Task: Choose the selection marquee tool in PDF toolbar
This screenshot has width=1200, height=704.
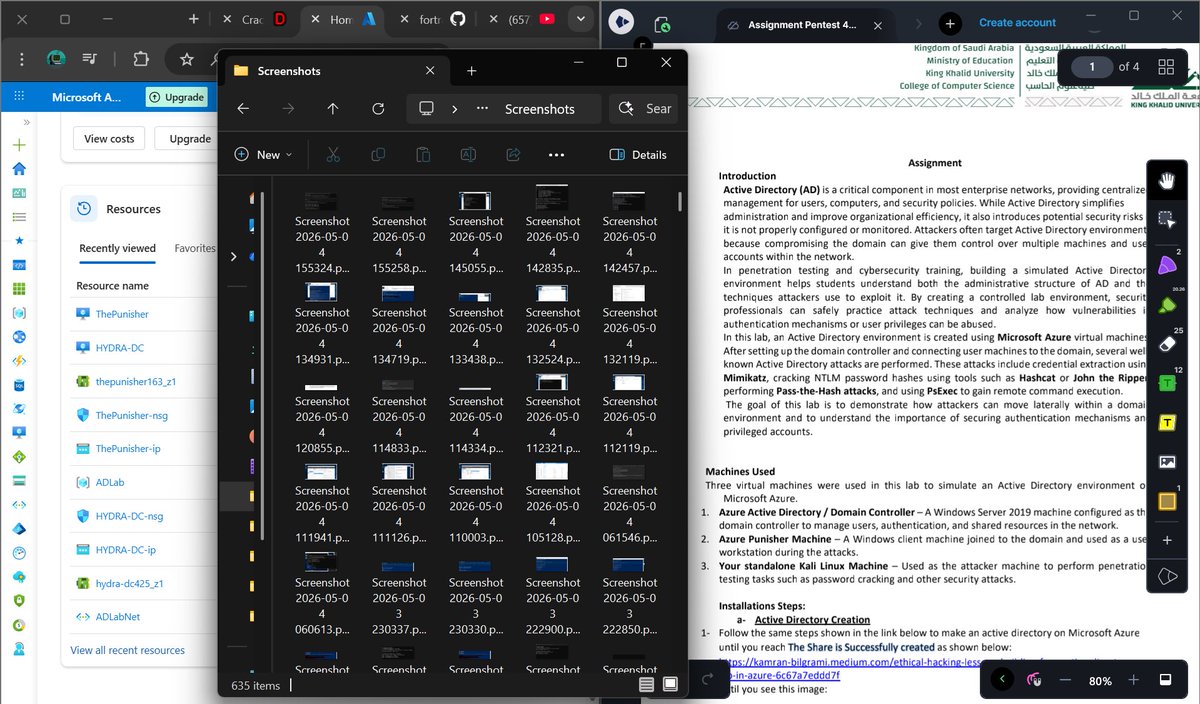Action: point(1166,220)
